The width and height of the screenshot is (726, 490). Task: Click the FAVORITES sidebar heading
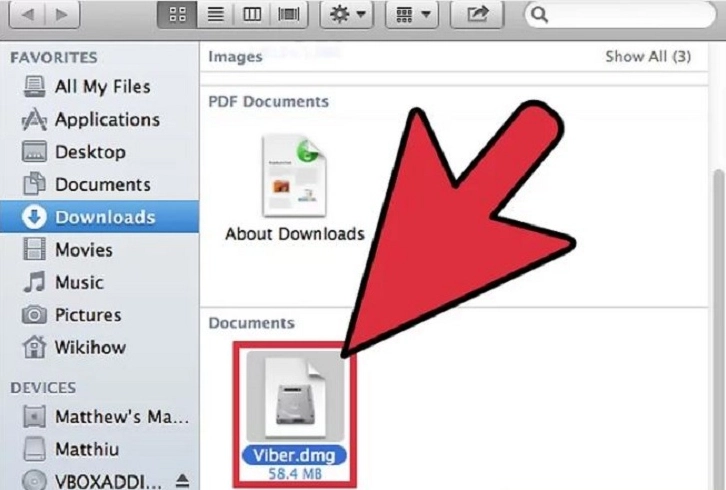[x=54, y=57]
